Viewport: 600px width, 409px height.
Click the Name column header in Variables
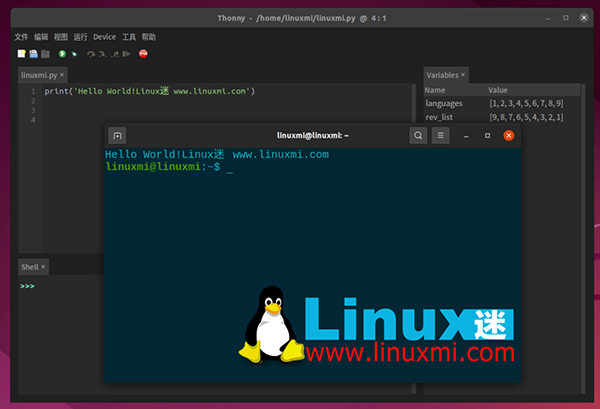[455, 90]
